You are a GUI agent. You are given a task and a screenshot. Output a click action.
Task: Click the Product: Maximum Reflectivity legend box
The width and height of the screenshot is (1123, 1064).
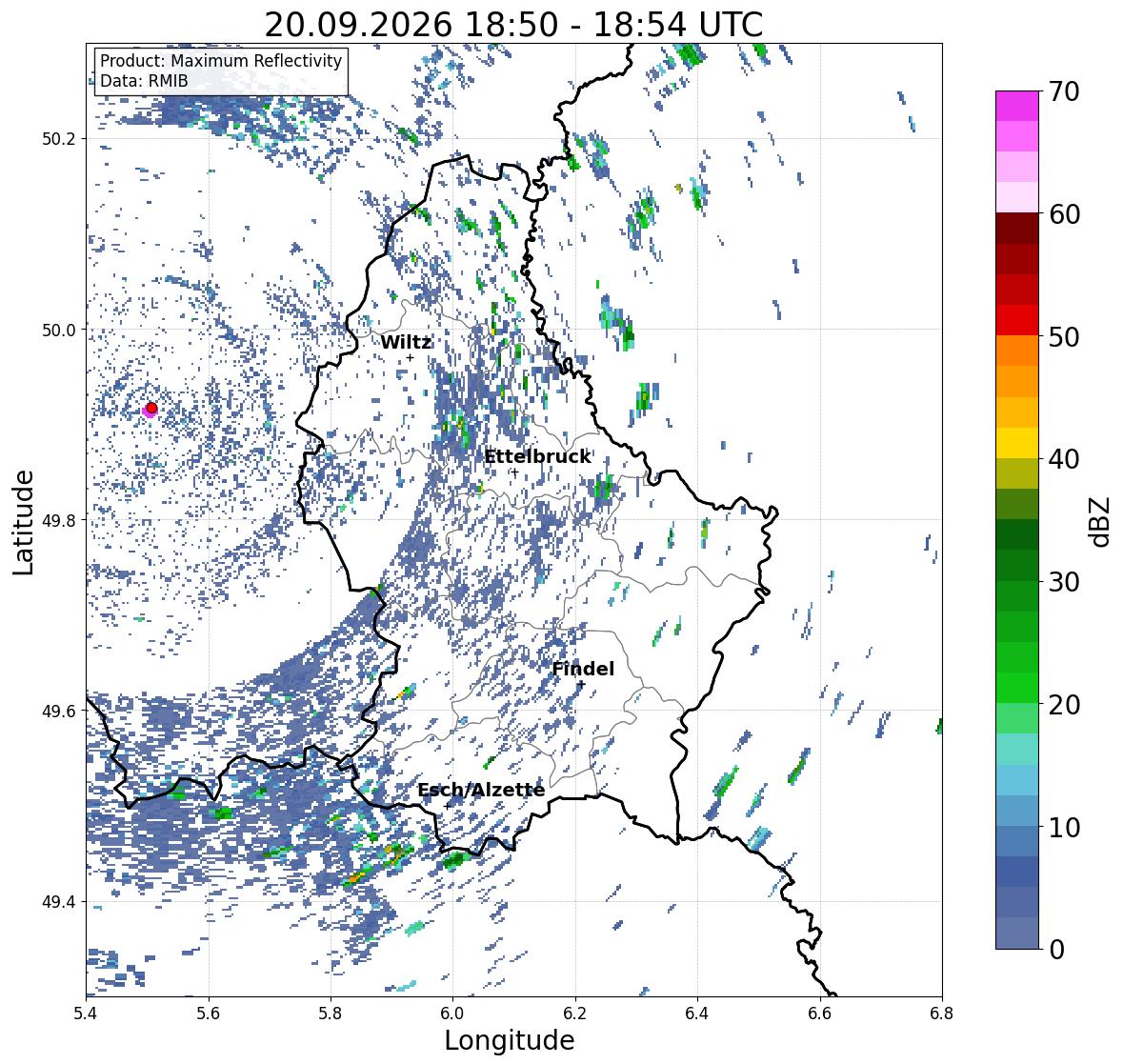(221, 70)
